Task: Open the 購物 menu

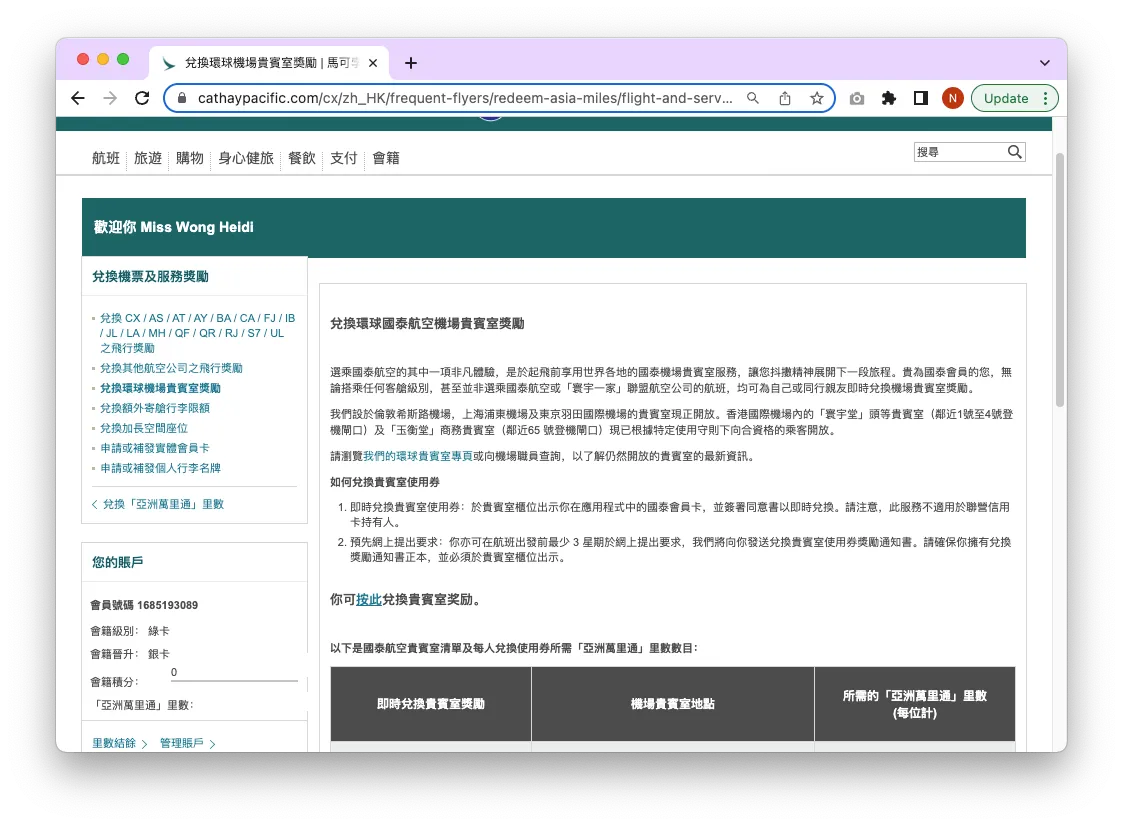Action: pyautogui.click(x=190, y=158)
